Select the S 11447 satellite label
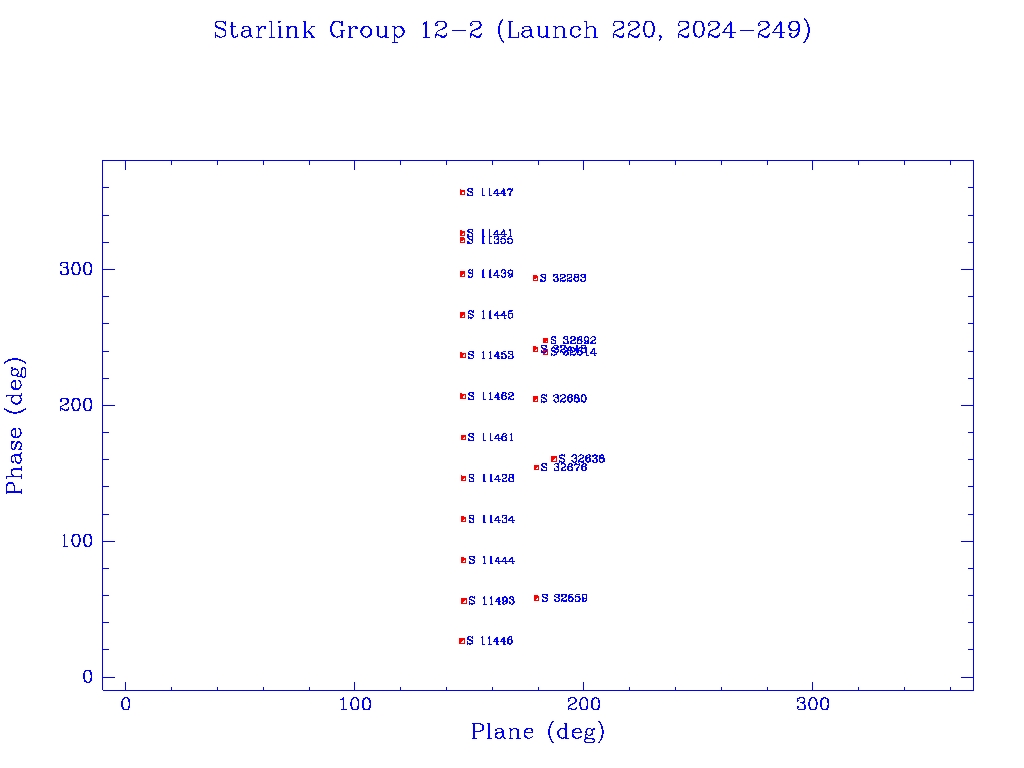 (x=490, y=193)
